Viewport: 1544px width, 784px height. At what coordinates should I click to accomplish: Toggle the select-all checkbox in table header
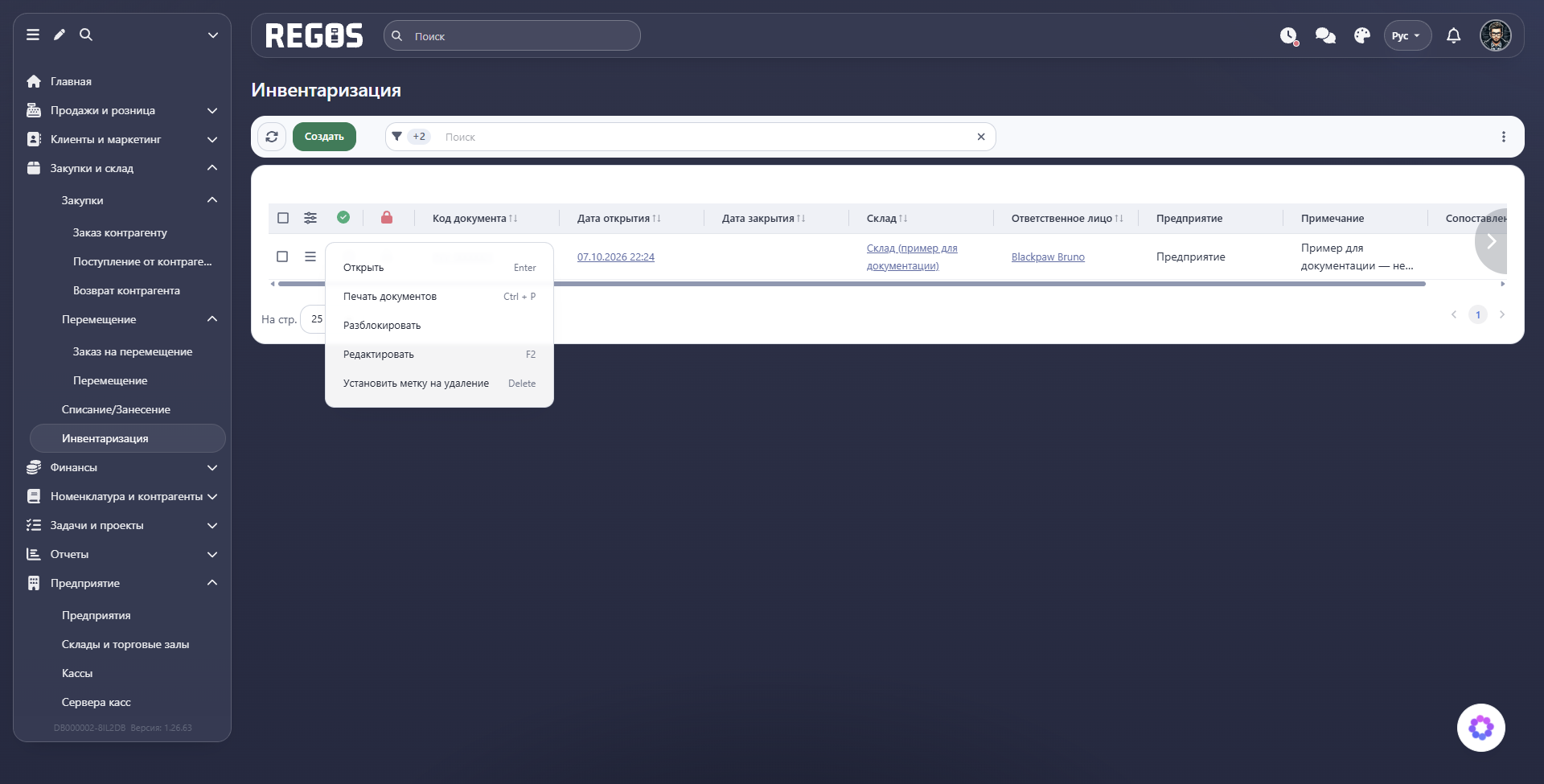coord(283,218)
